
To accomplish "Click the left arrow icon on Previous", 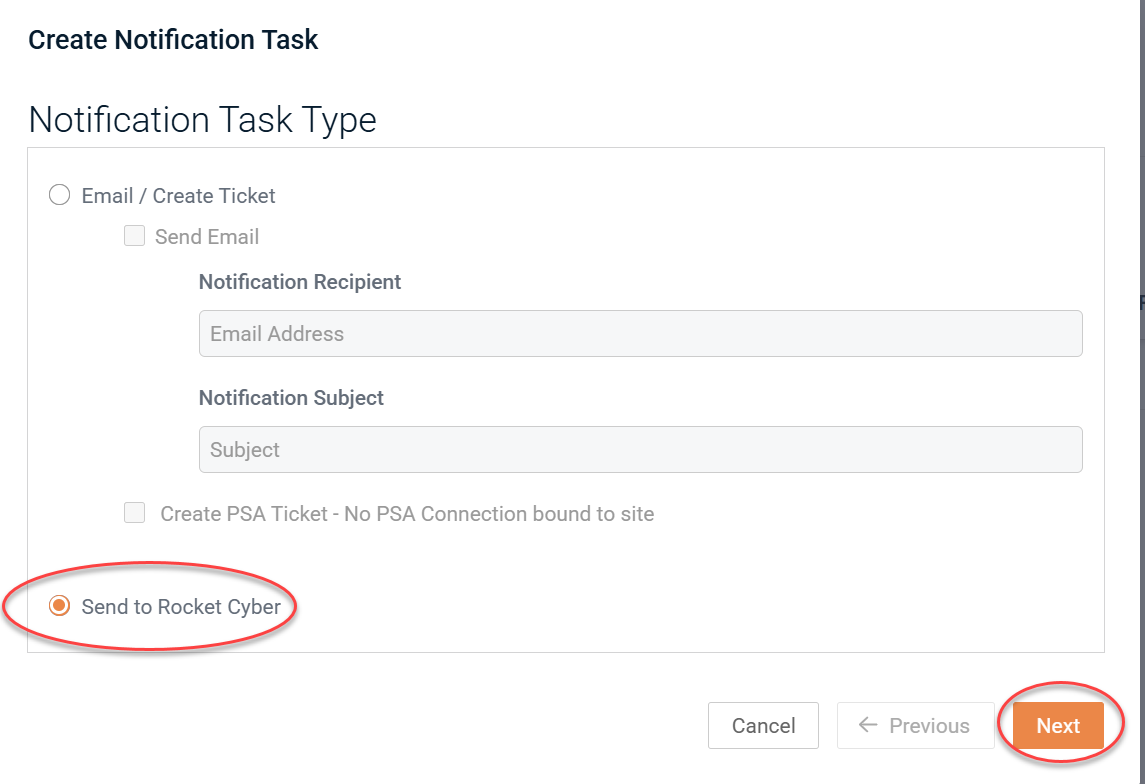I will (868, 726).
